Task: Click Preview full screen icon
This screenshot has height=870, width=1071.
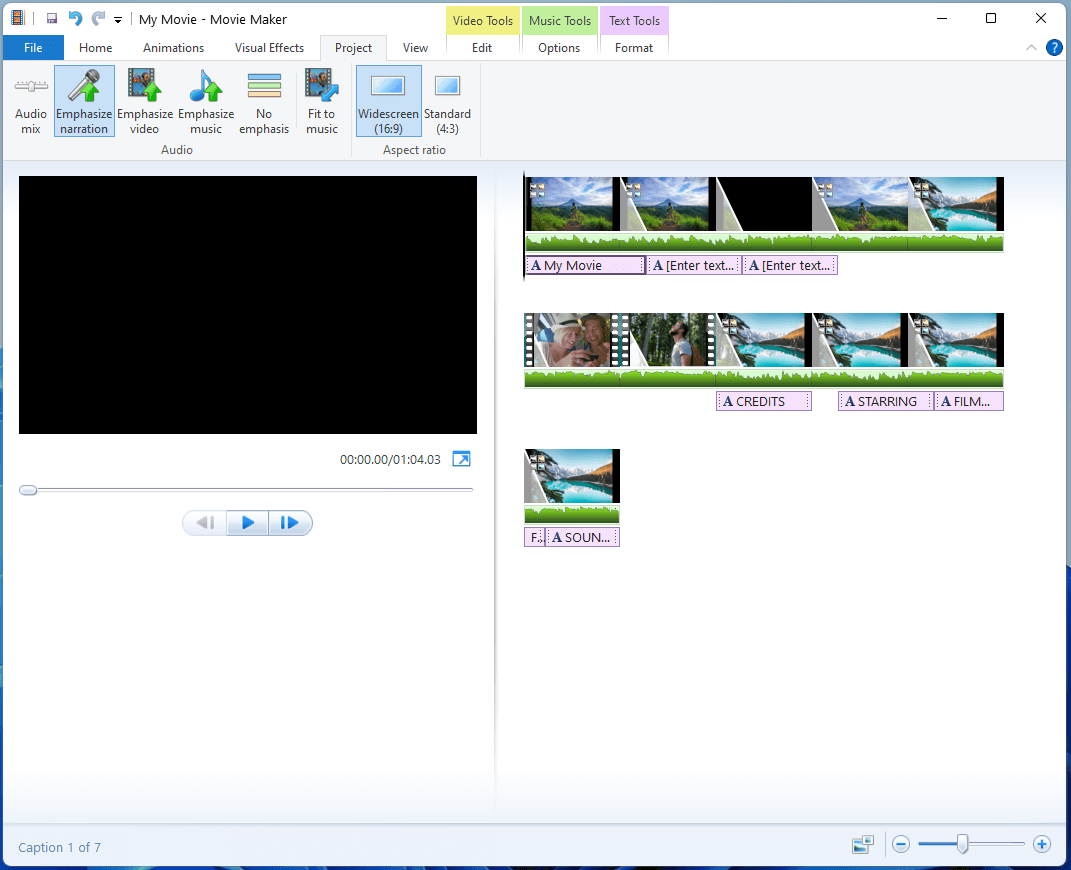Action: 462,459
